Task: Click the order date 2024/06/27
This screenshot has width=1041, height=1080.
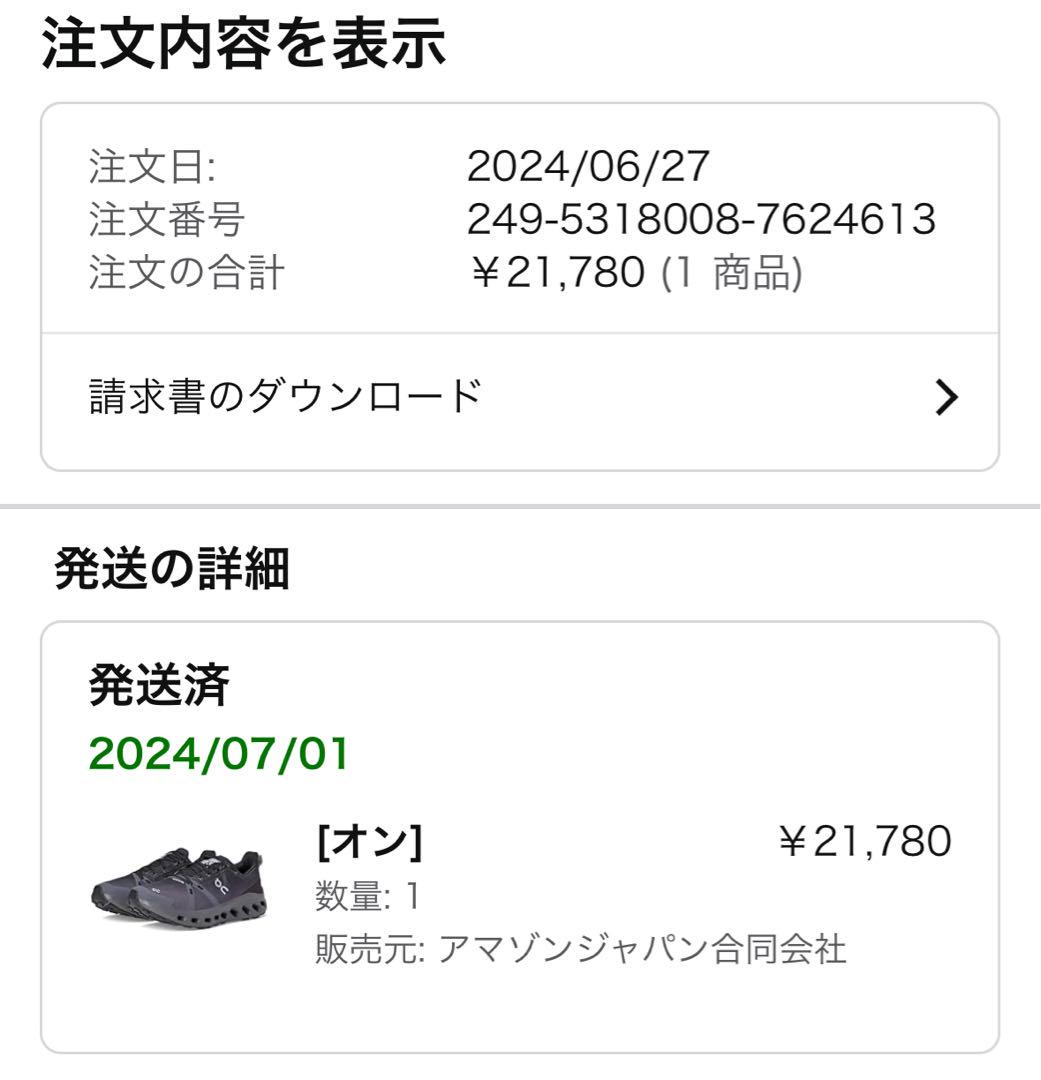Action: (x=588, y=166)
